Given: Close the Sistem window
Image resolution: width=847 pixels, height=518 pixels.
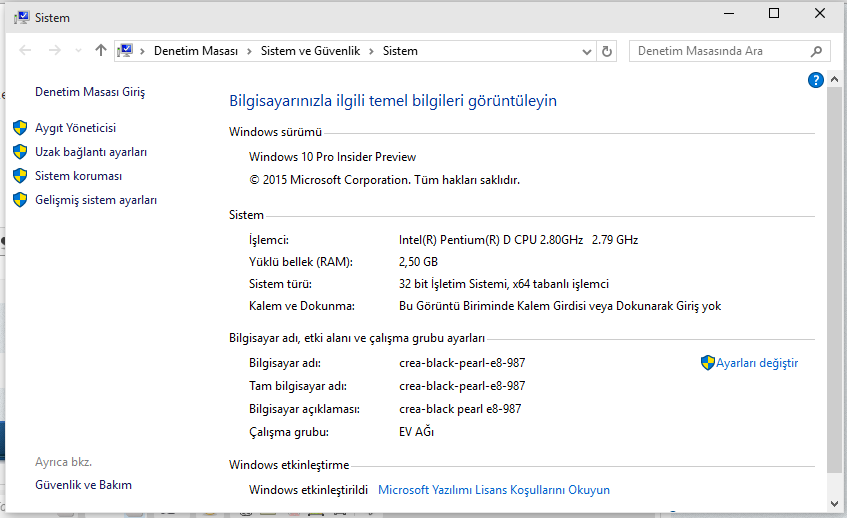Looking at the screenshot, I should [x=819, y=14].
